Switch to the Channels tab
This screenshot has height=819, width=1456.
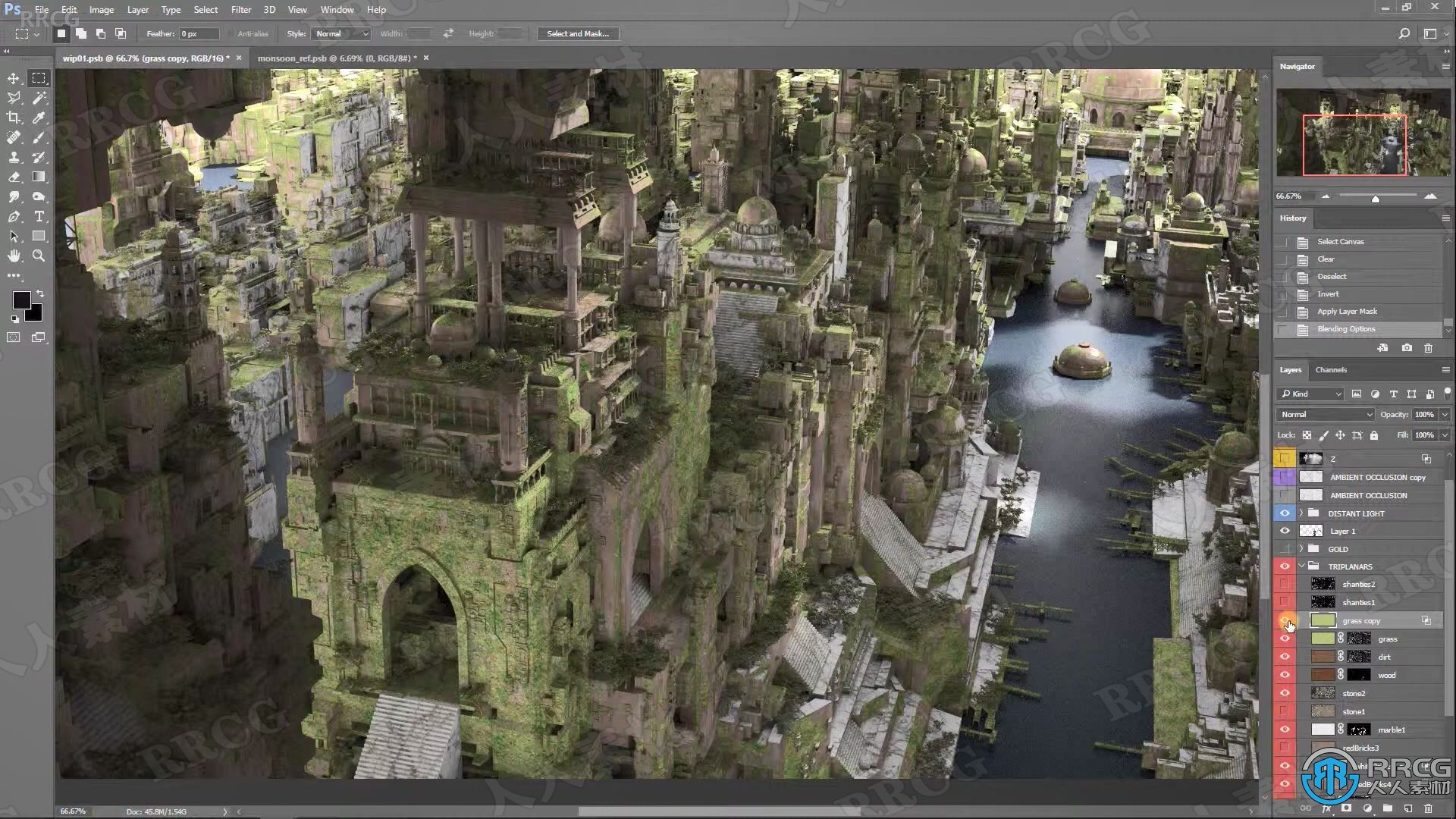[1331, 370]
